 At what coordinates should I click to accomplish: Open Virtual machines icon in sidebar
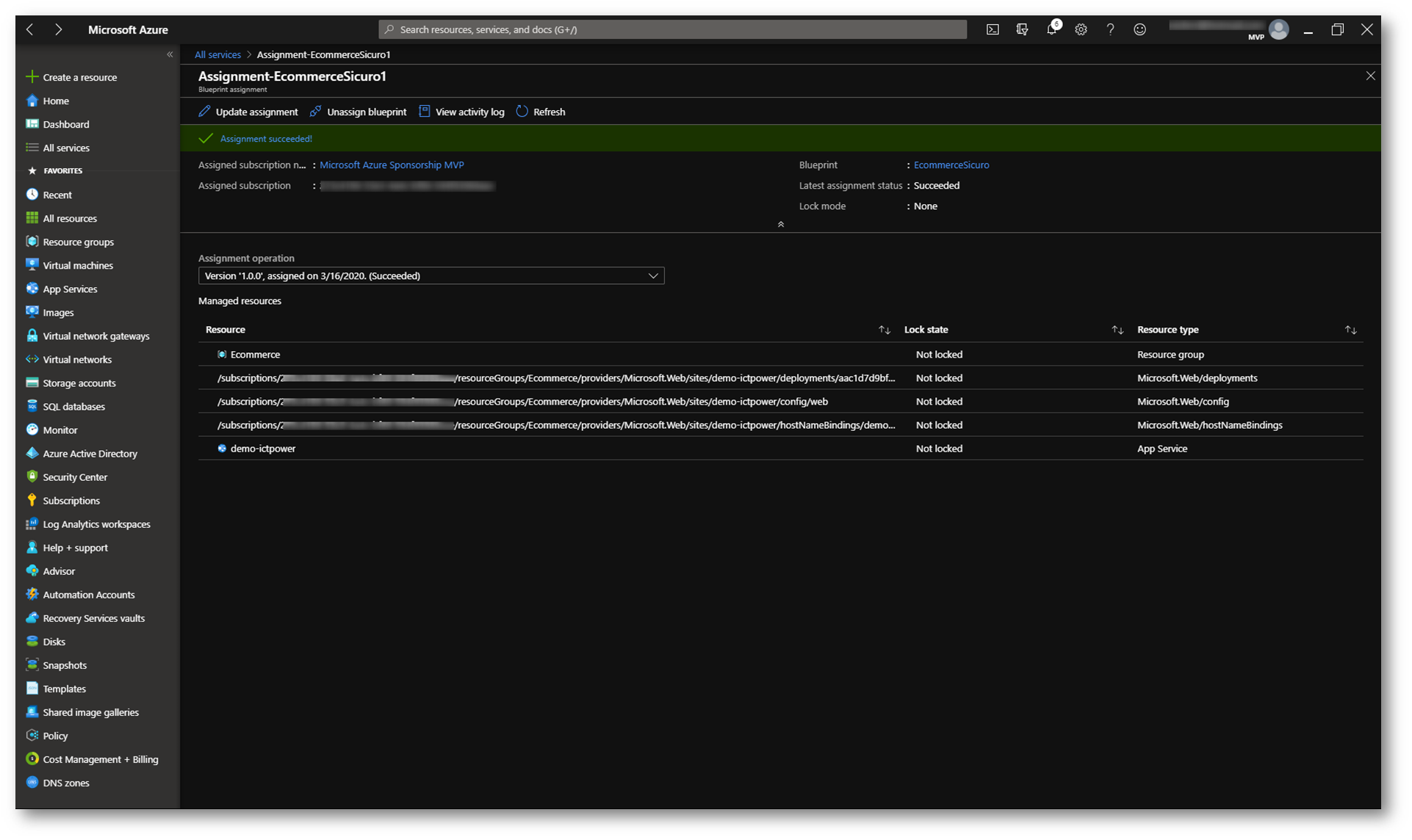click(x=32, y=265)
